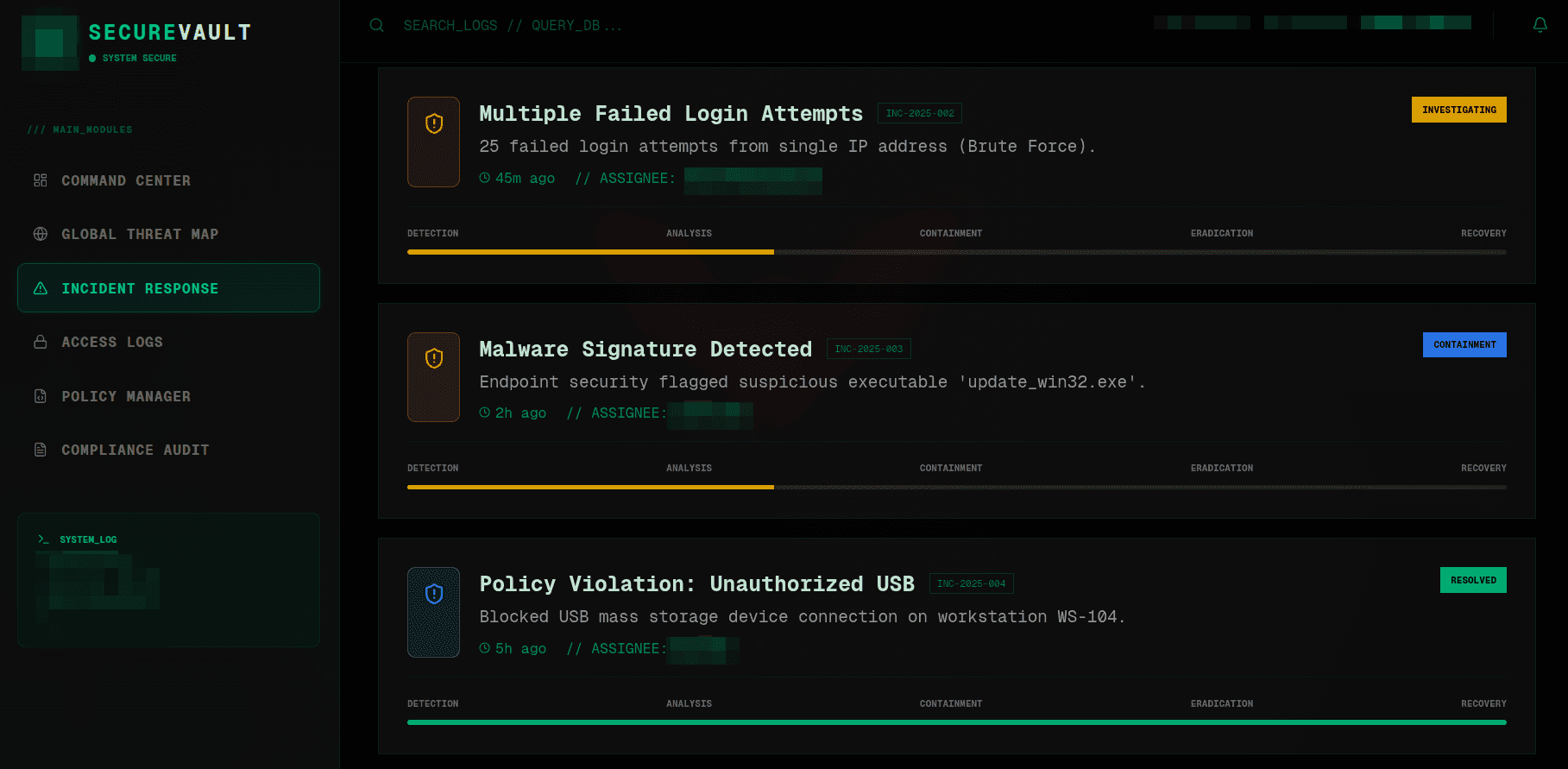Screen dimensions: 1568x769
Task: Open the Policy Manager
Action: click(126, 396)
